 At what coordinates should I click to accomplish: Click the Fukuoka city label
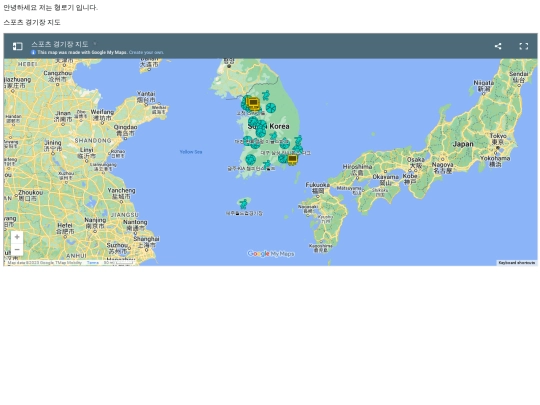[x=318, y=188]
